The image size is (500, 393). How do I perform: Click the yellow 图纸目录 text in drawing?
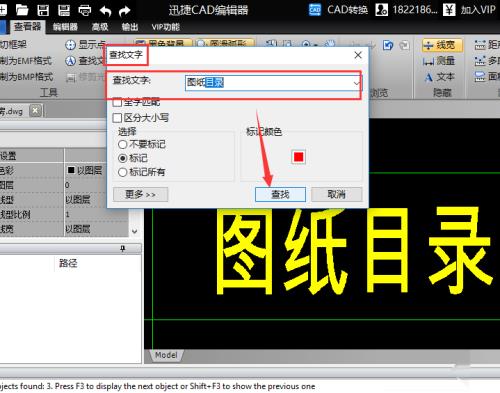[x=354, y=251]
